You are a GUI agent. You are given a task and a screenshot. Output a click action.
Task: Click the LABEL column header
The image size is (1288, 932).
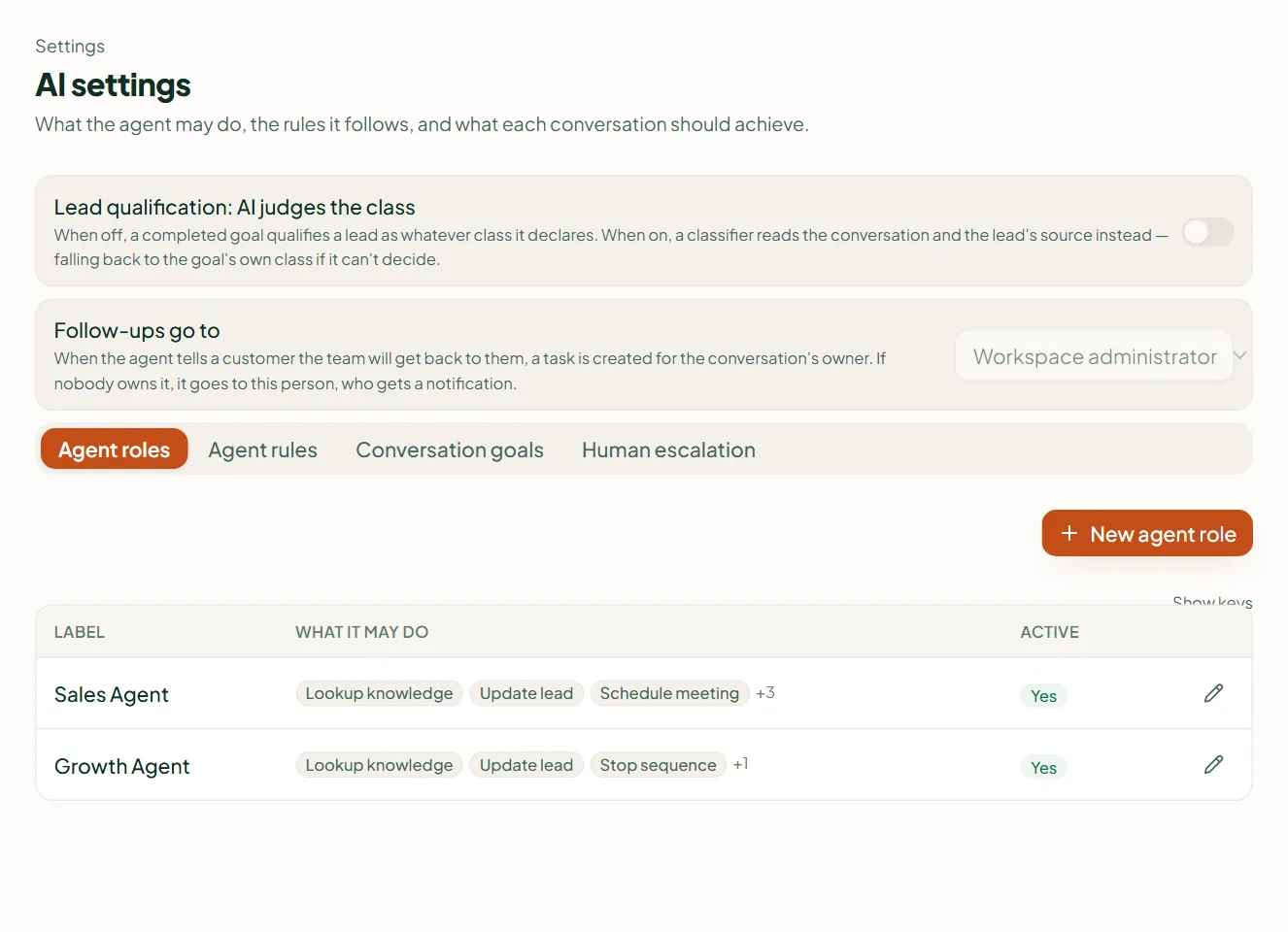[x=80, y=632]
